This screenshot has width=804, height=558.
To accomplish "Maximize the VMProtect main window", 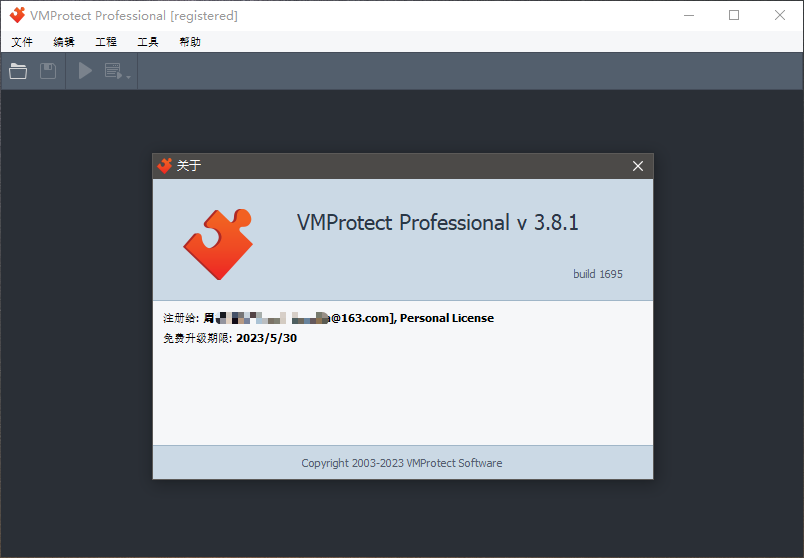I will pyautogui.click(x=734, y=15).
